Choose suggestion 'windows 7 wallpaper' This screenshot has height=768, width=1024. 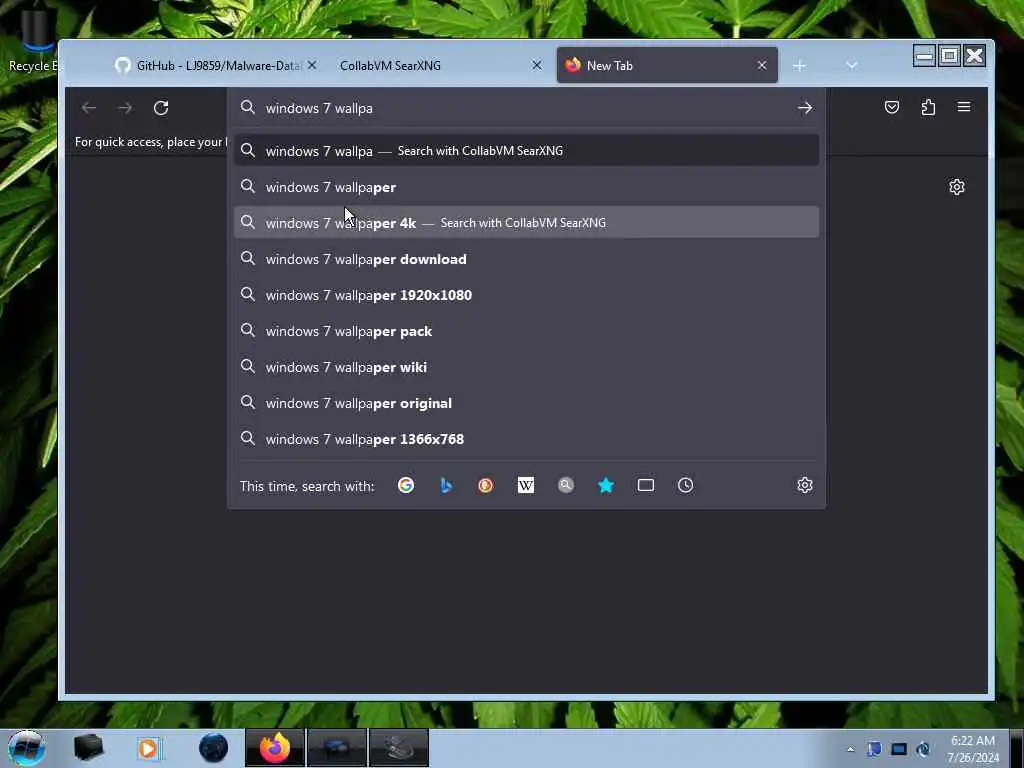click(526, 187)
